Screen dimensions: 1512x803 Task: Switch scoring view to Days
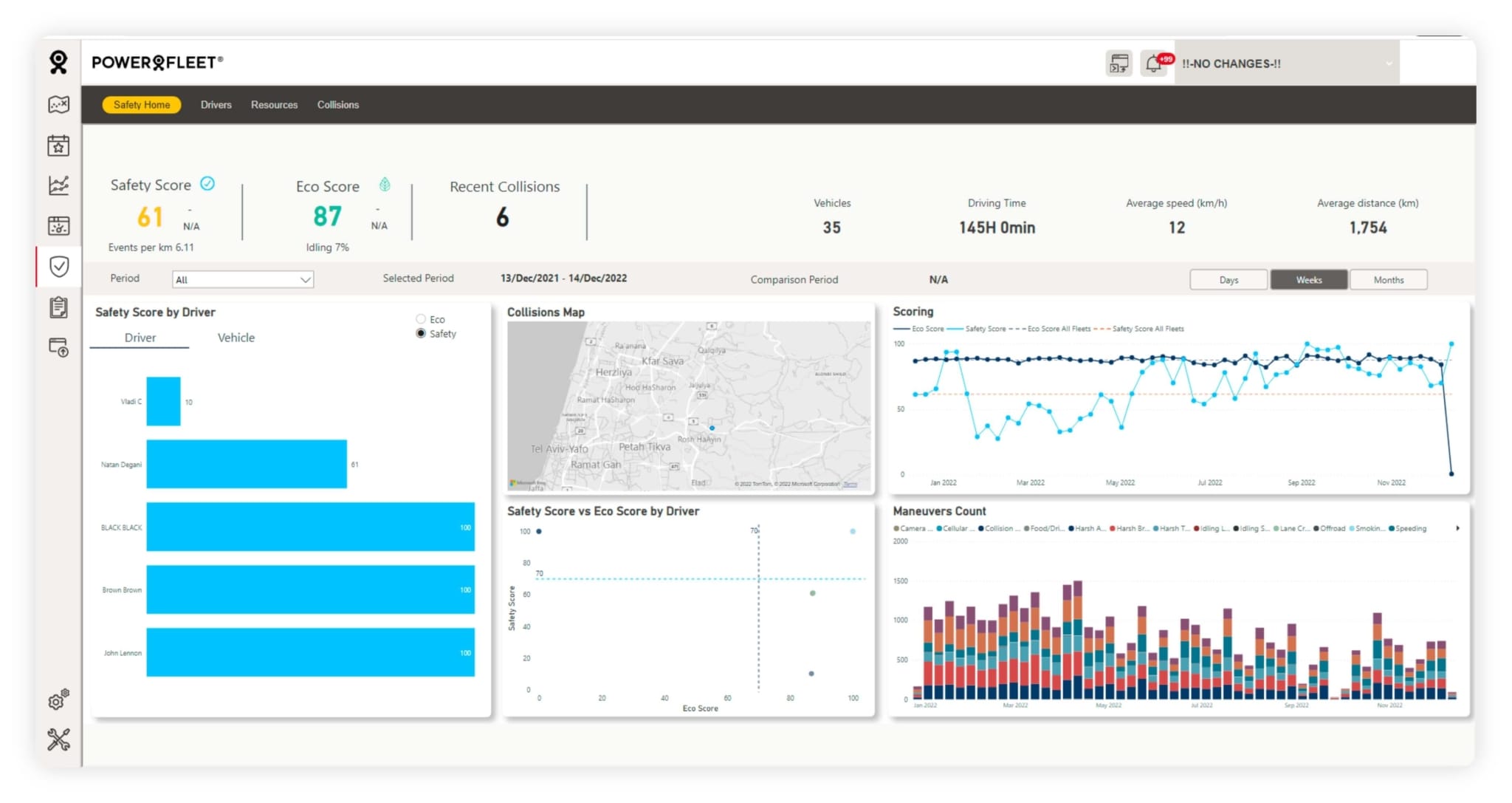tap(1228, 279)
